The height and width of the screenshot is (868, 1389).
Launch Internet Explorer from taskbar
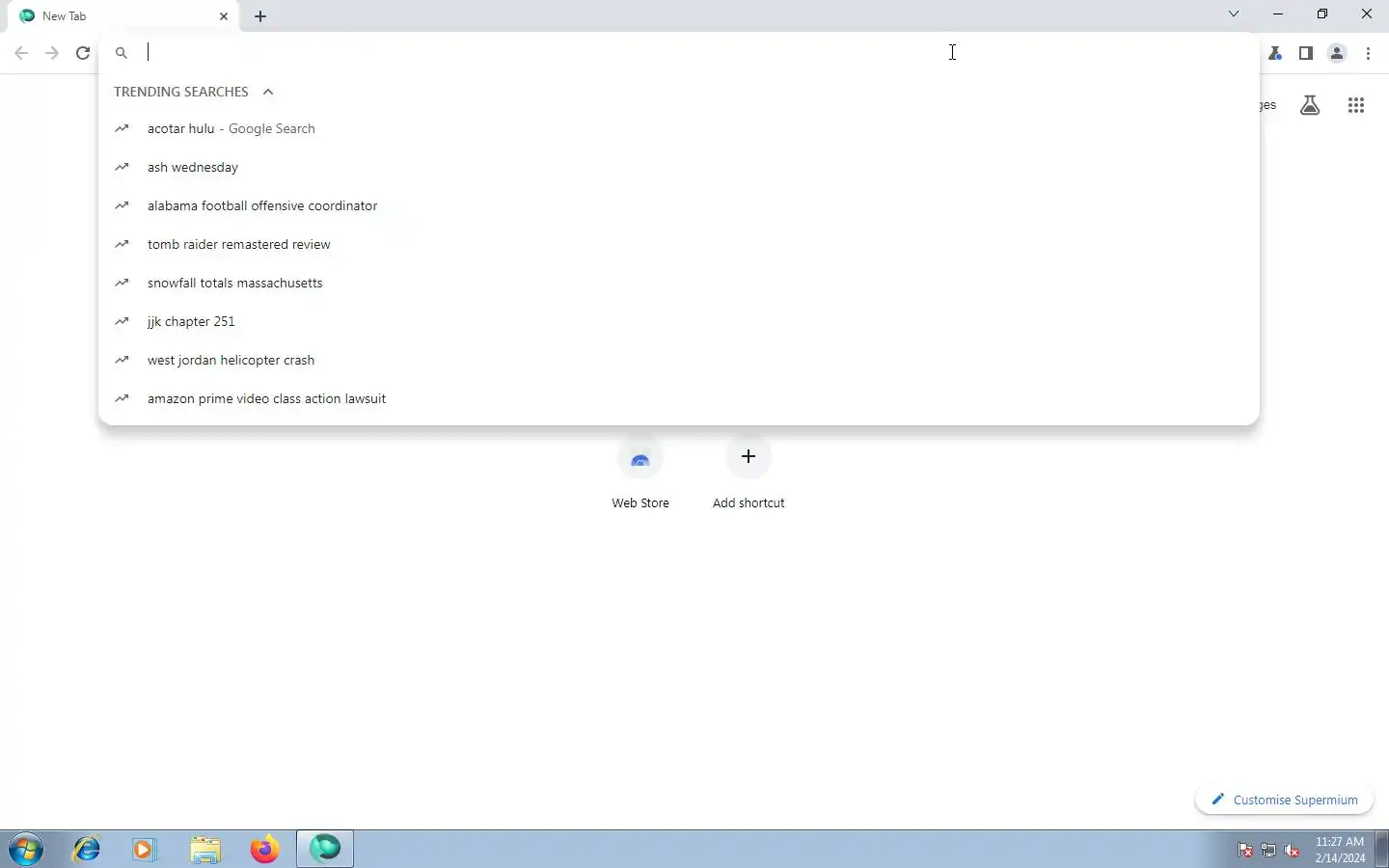87,849
